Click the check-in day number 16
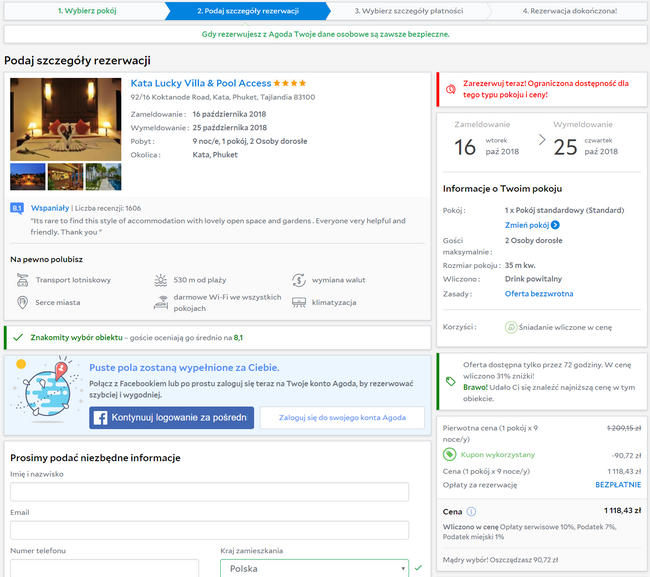650x577 pixels. tap(465, 147)
